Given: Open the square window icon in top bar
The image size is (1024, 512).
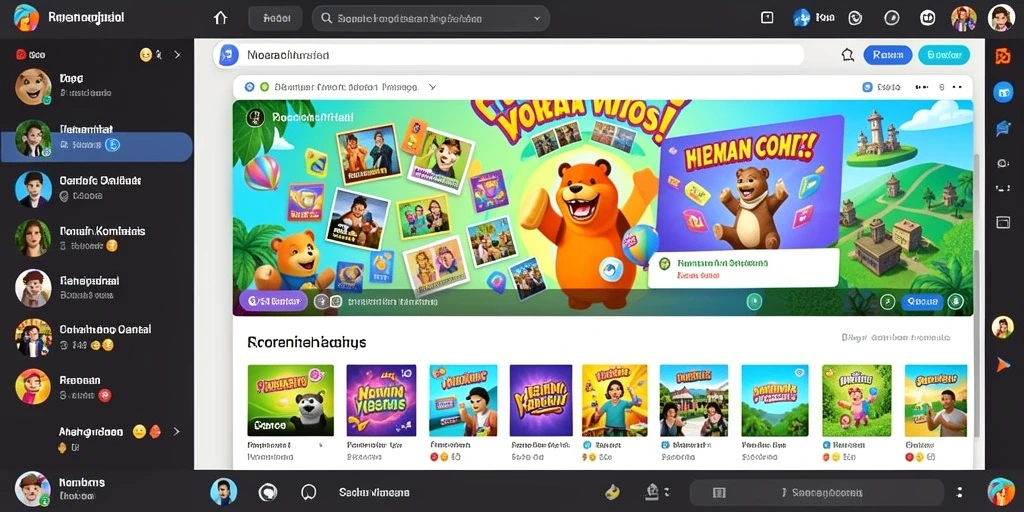Looking at the screenshot, I should point(767,18).
